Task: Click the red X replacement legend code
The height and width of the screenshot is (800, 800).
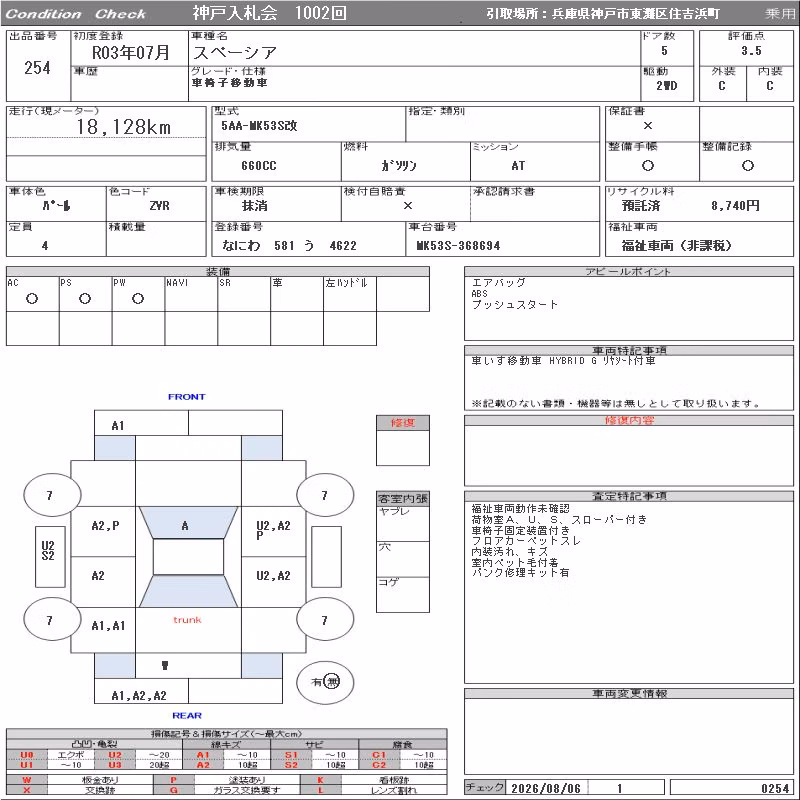Action: tap(27, 790)
